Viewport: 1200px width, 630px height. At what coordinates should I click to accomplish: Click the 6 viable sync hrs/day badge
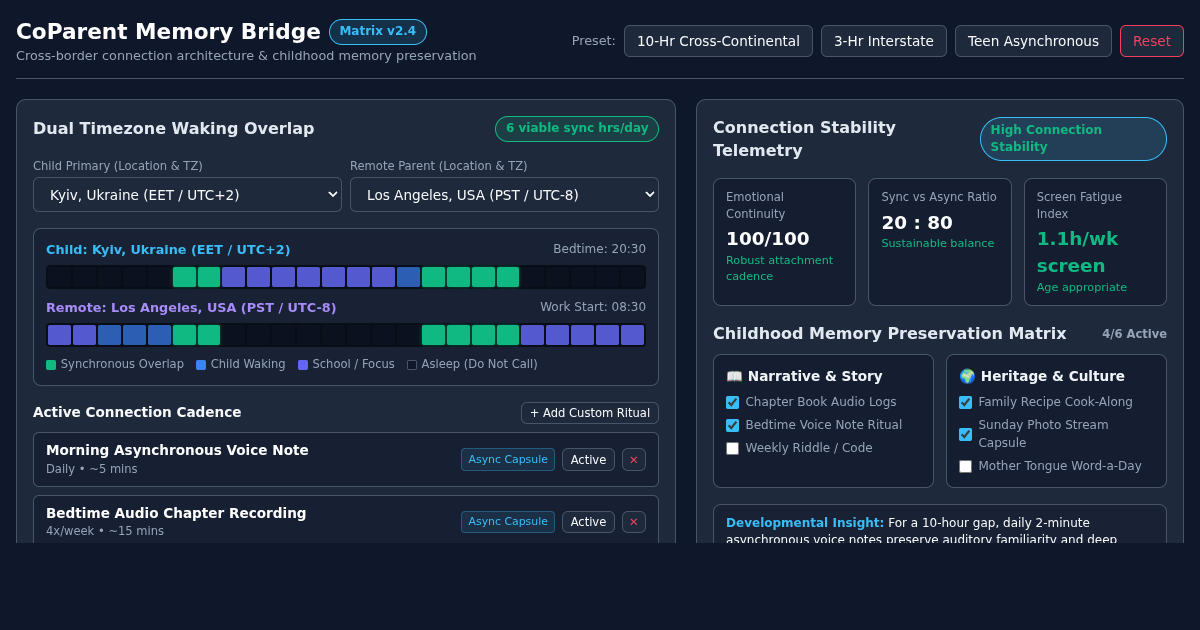point(577,129)
